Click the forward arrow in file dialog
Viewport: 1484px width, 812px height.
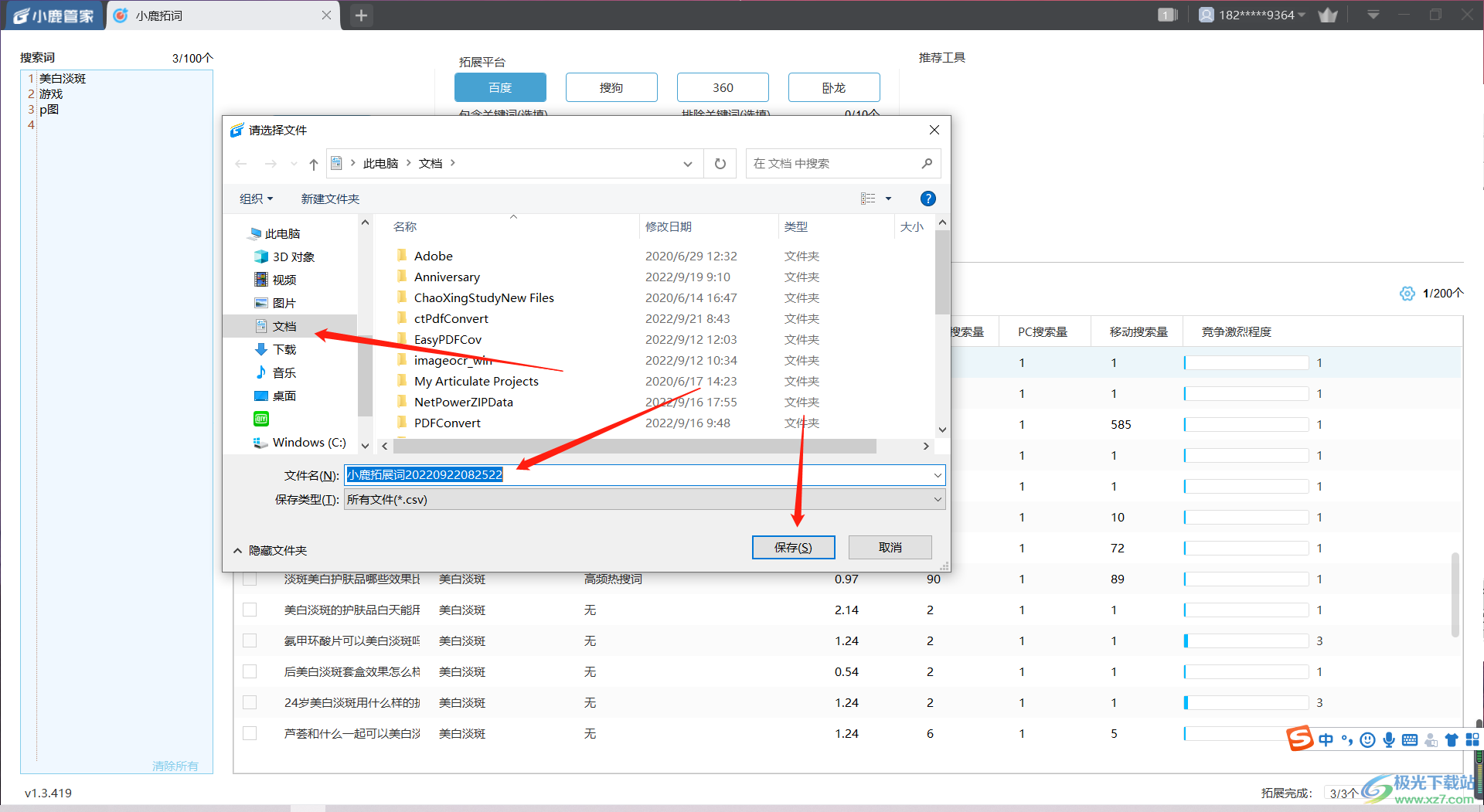click(270, 164)
